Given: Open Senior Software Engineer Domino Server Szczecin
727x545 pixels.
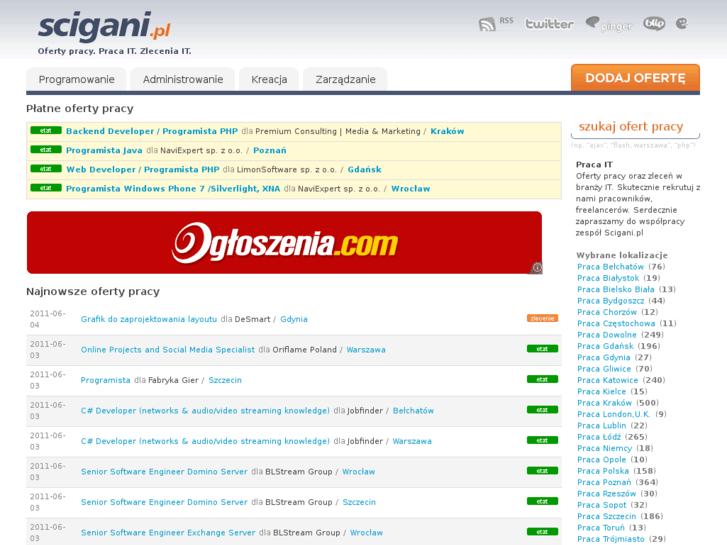Looking at the screenshot, I should [164, 502].
